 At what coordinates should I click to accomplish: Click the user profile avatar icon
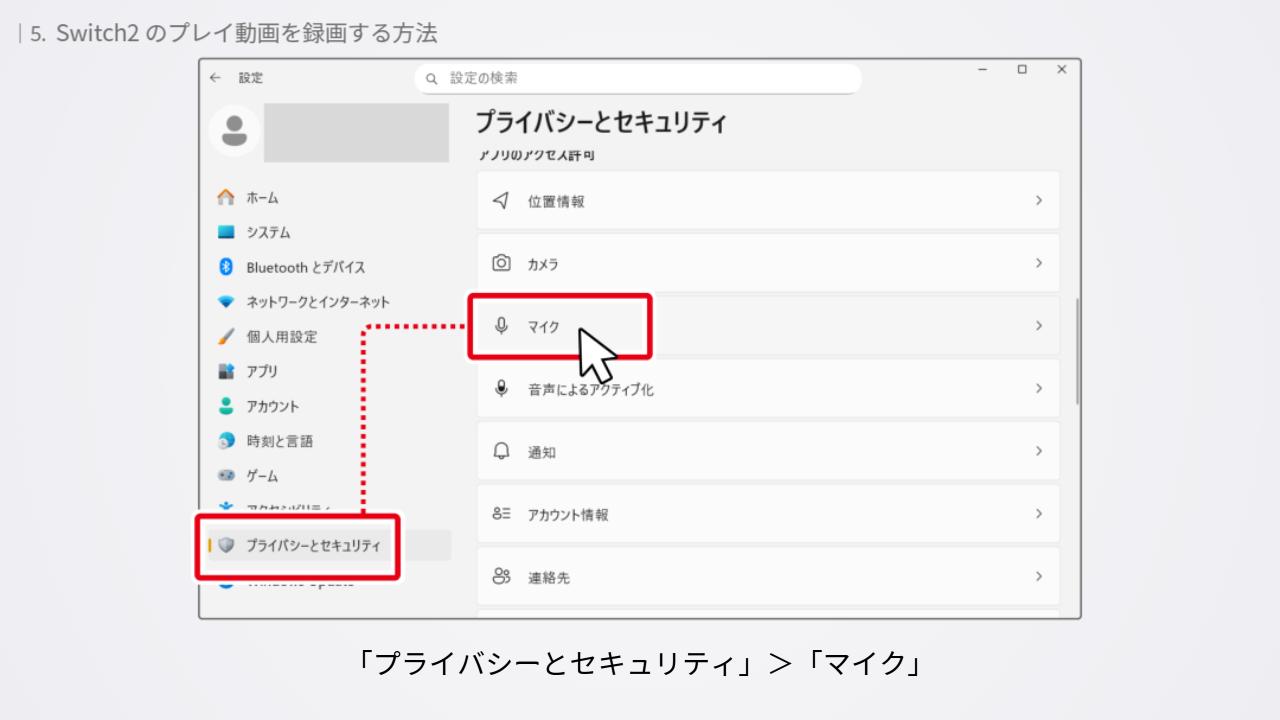235,131
